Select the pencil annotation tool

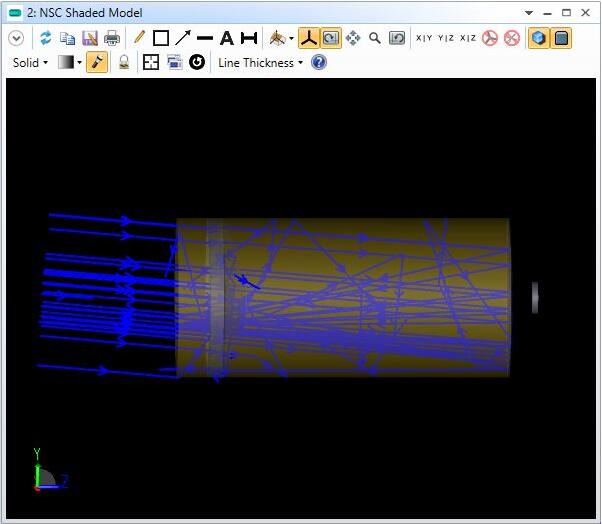point(139,38)
